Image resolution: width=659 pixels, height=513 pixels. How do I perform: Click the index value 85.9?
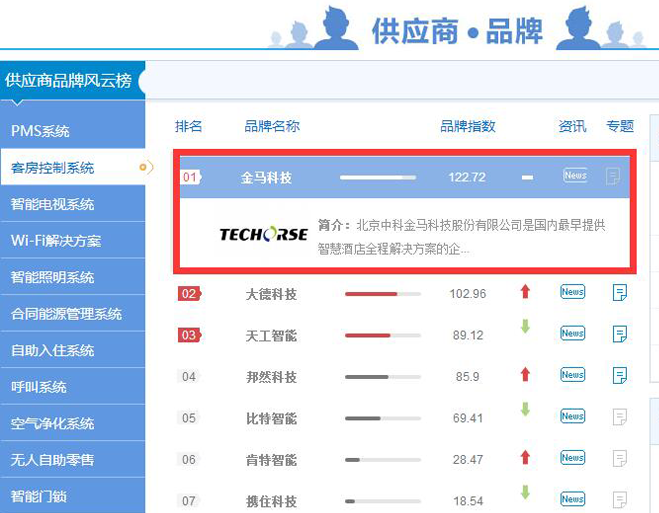[467, 376]
